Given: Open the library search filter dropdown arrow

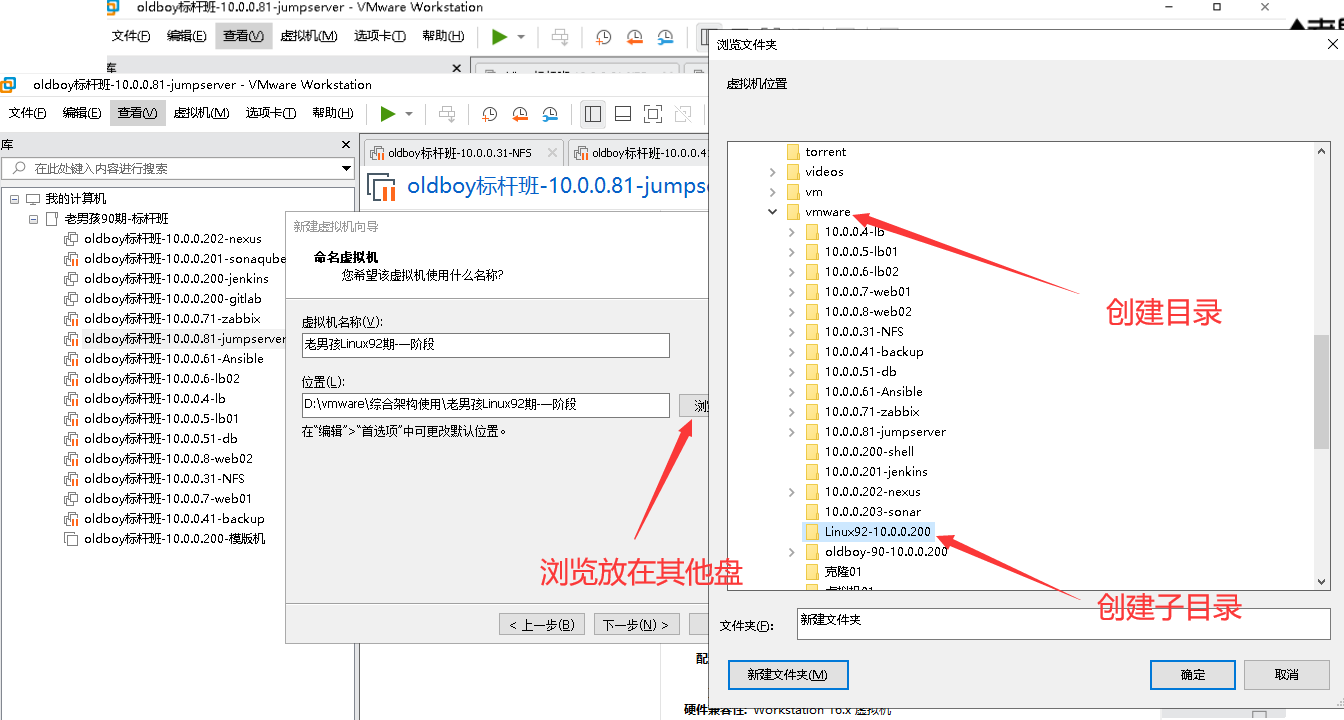Looking at the screenshot, I should (x=346, y=168).
